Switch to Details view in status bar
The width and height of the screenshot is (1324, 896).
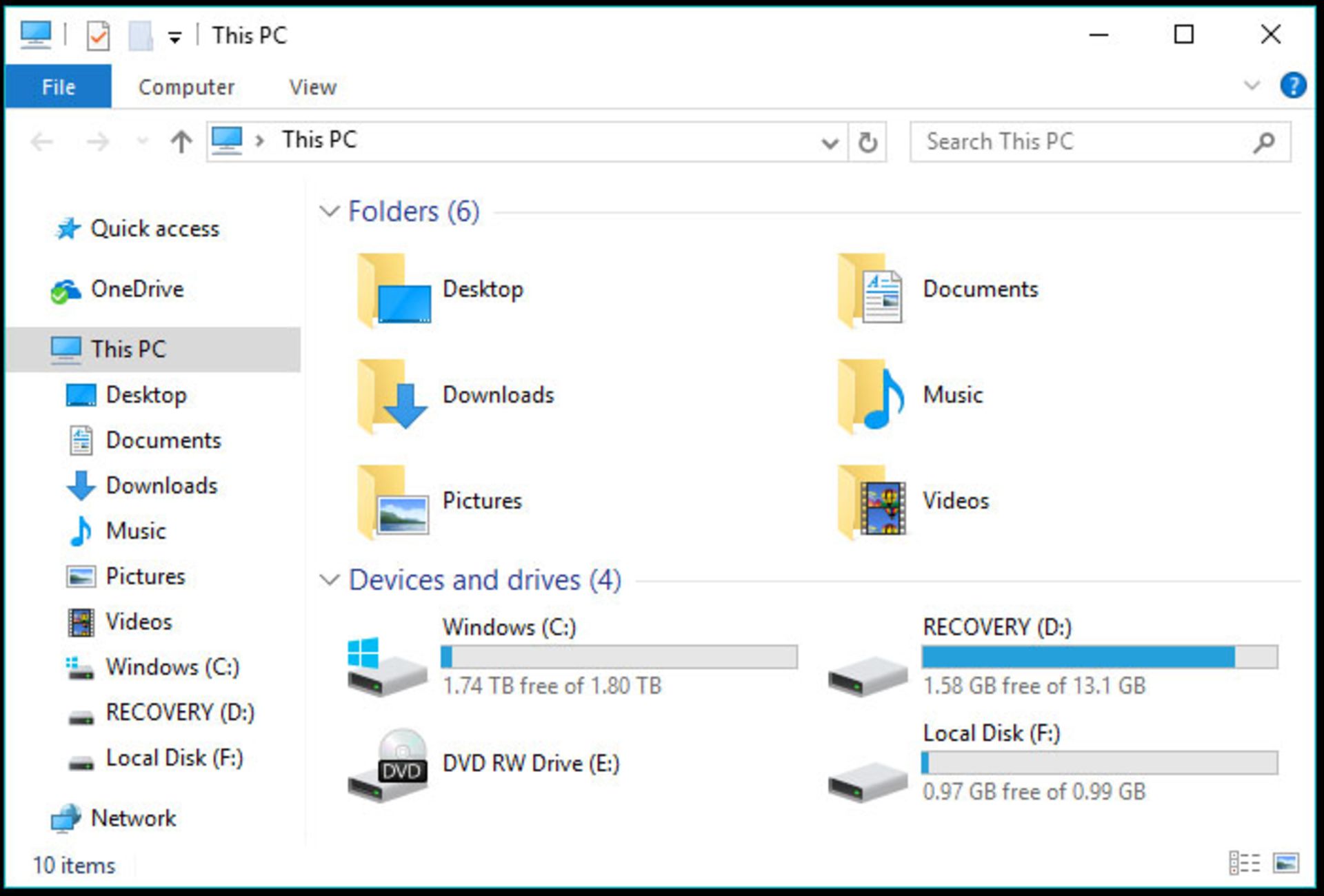pos(1244,863)
